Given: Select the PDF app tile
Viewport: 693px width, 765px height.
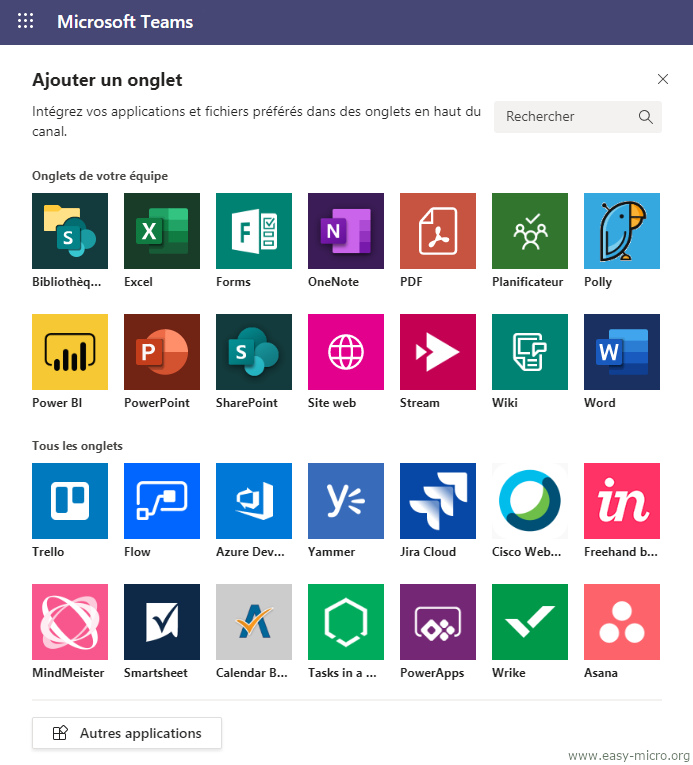Looking at the screenshot, I should click(x=438, y=231).
